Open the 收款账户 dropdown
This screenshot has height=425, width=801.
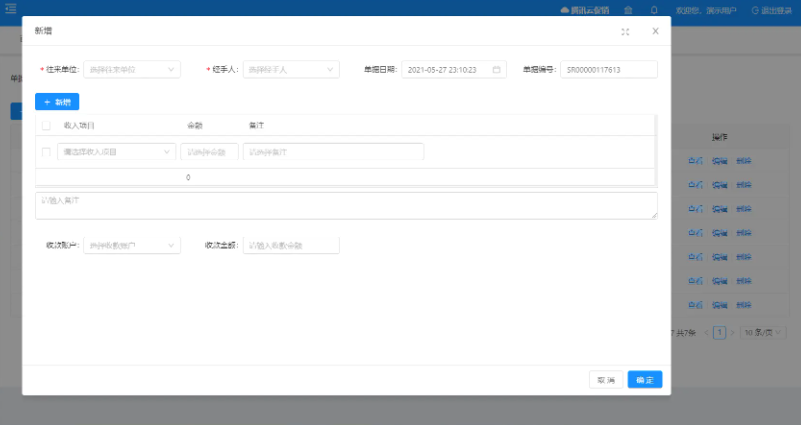132,245
